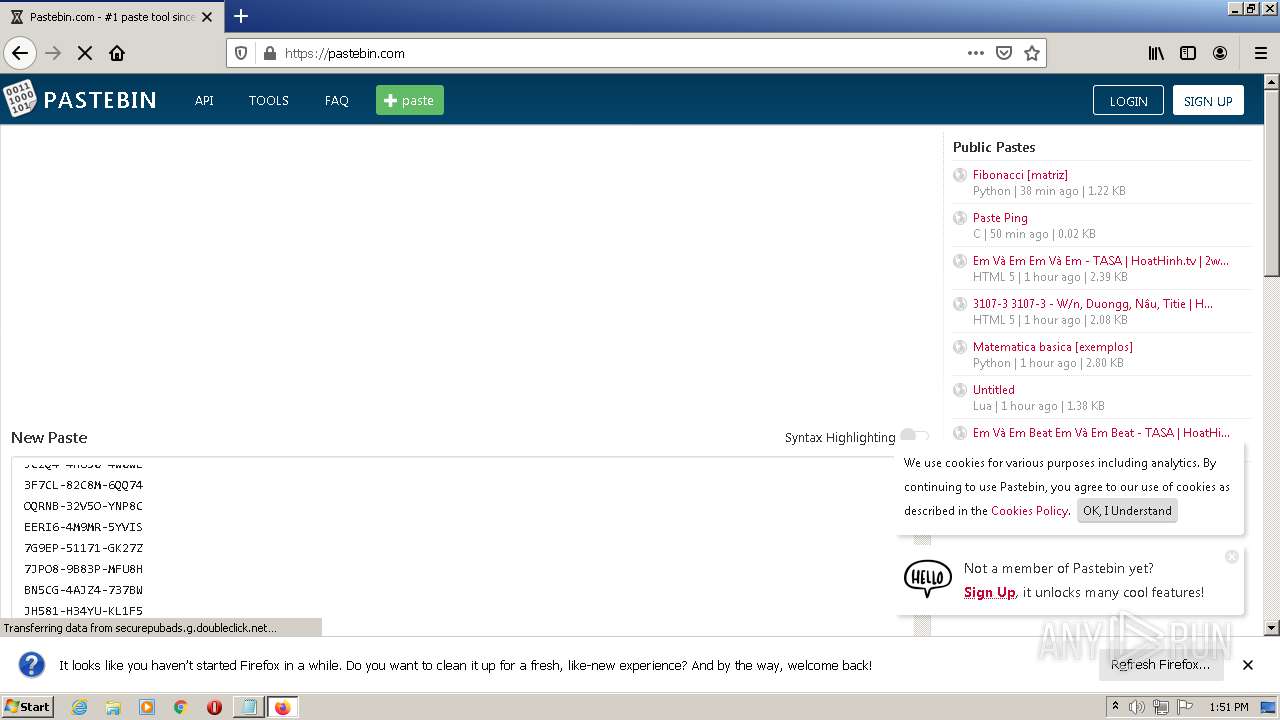Open Em Và Em Em Và Em - TASA paste
This screenshot has height=720, width=1280.
click(x=1100, y=260)
